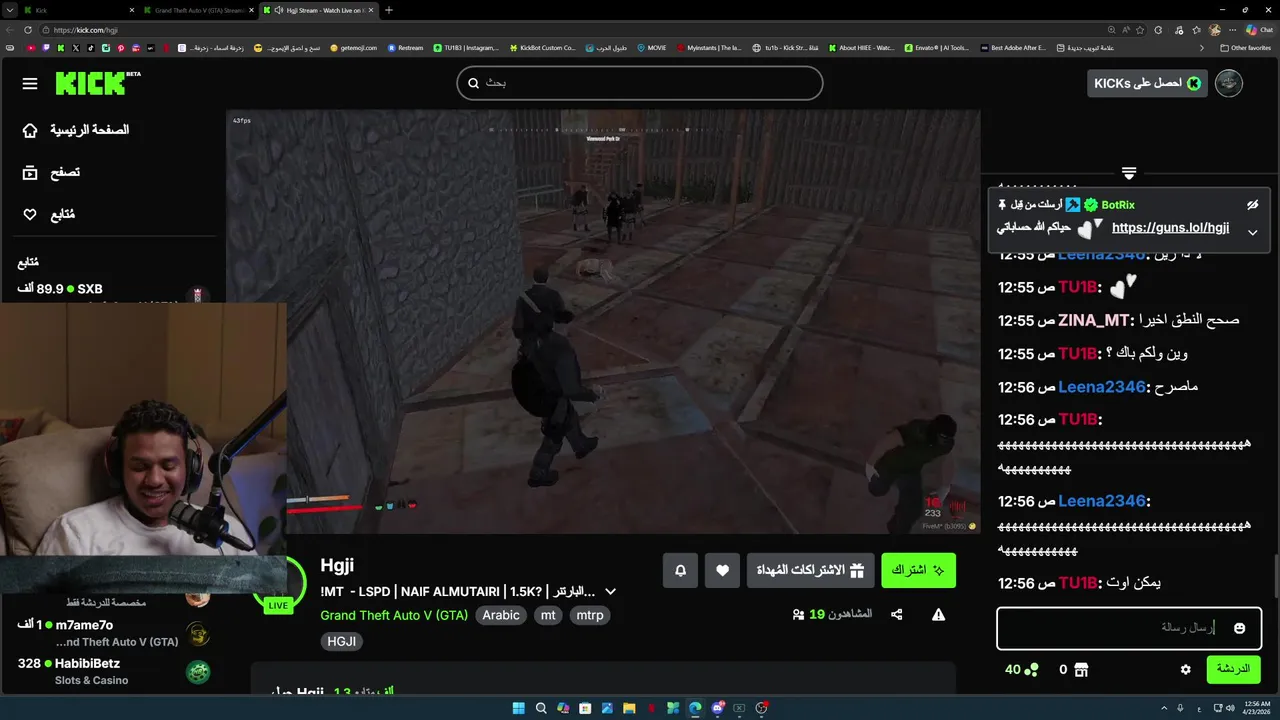Click the Arabic tag
The width and height of the screenshot is (1280, 720).
click(x=501, y=615)
